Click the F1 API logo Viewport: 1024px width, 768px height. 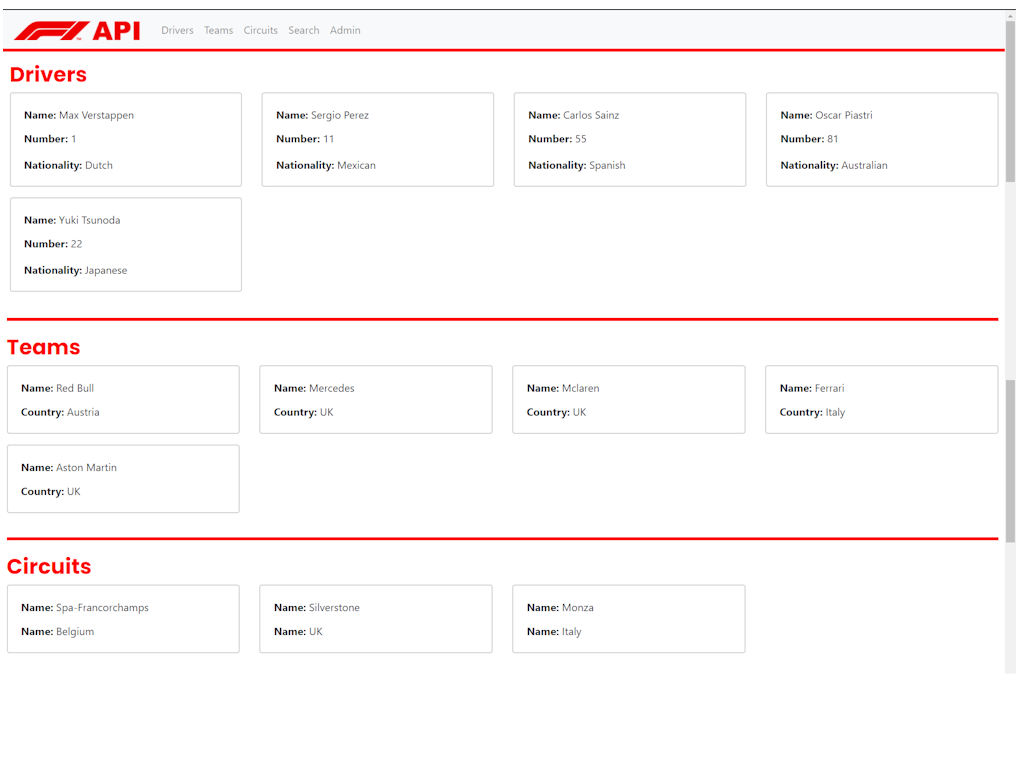pyautogui.click(x=77, y=31)
